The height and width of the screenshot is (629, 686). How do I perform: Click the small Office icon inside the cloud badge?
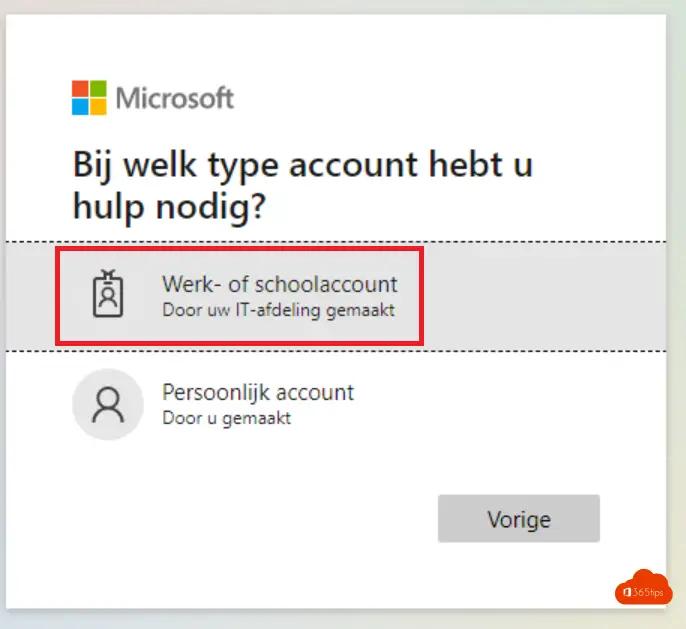coord(627,592)
